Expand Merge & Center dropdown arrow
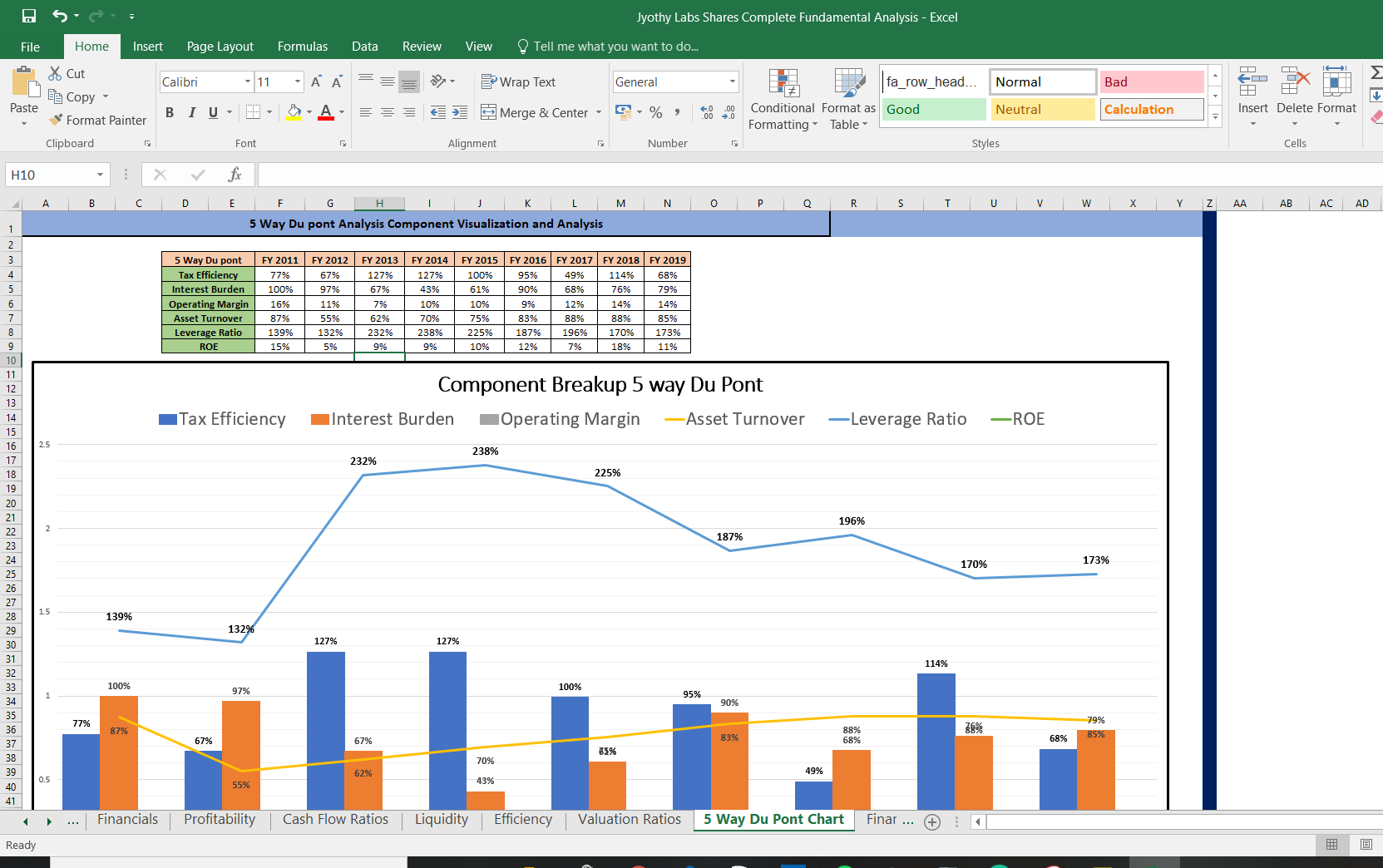Viewport: 1383px width, 868px height. pos(599,112)
